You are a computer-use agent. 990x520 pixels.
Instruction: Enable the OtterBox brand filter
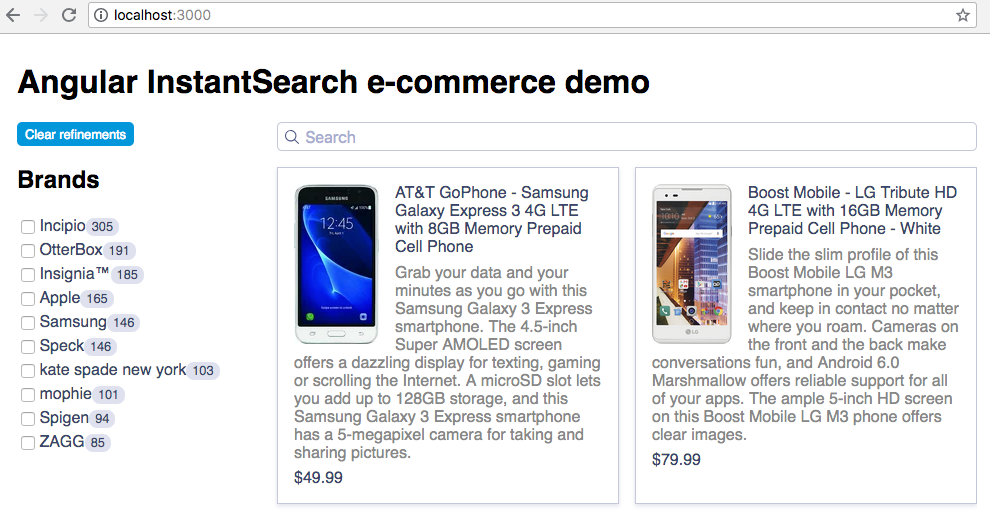[x=28, y=251]
